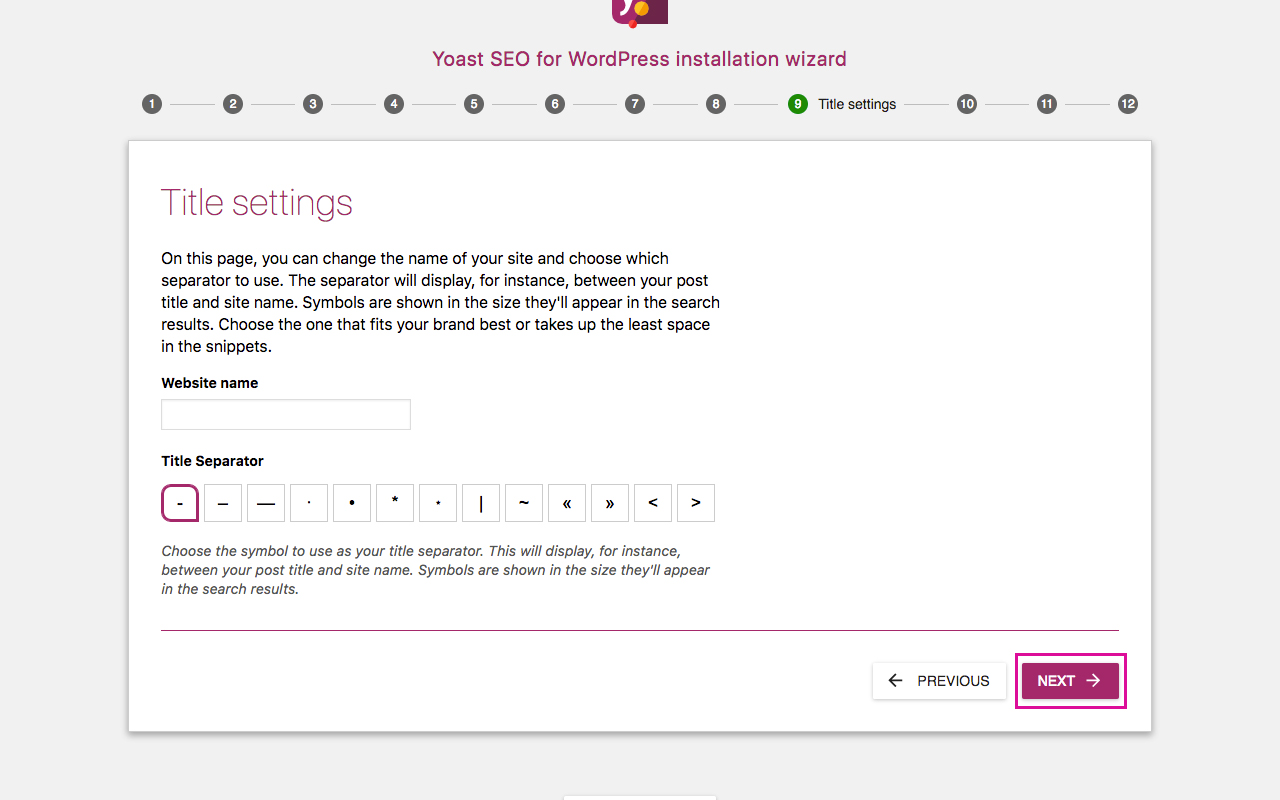Image resolution: width=1280 pixels, height=800 pixels.
Task: Go to wizard step 2
Action: pyautogui.click(x=233, y=104)
